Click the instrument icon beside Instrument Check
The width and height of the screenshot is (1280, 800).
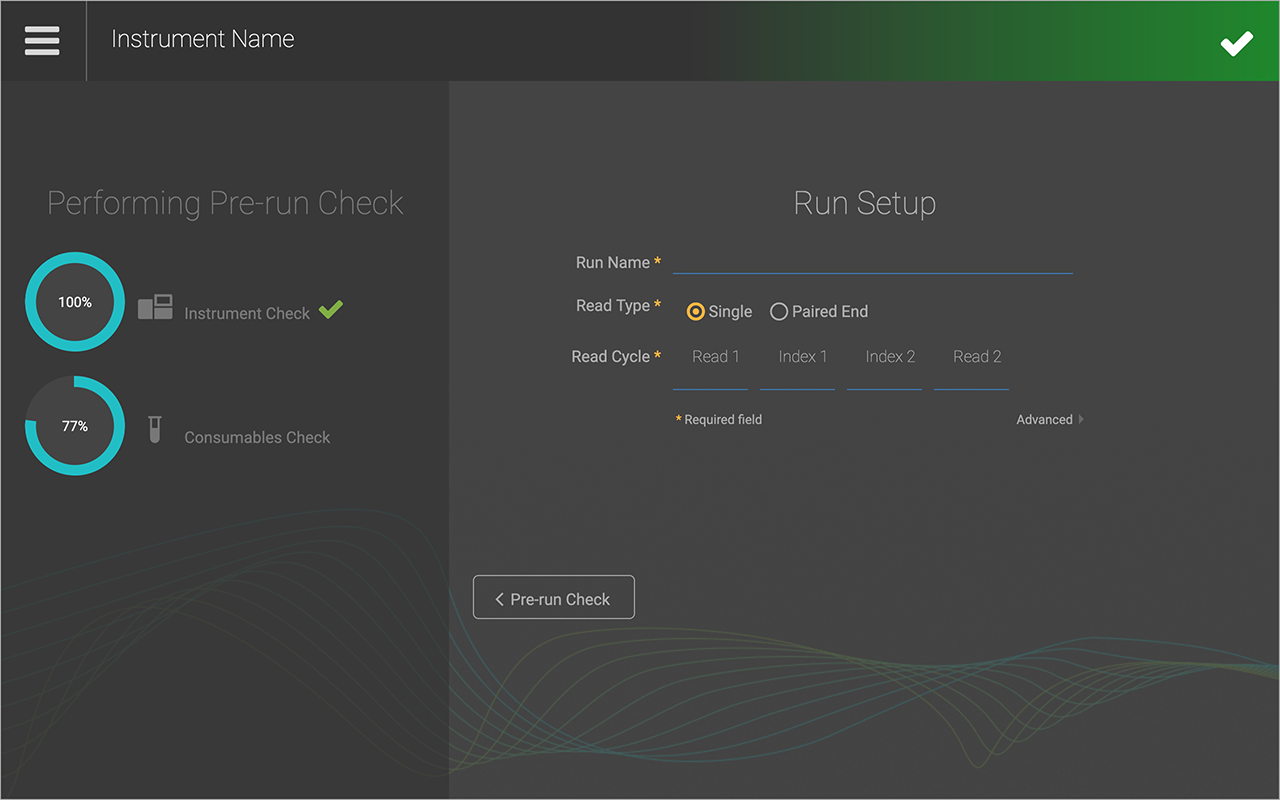click(x=155, y=307)
